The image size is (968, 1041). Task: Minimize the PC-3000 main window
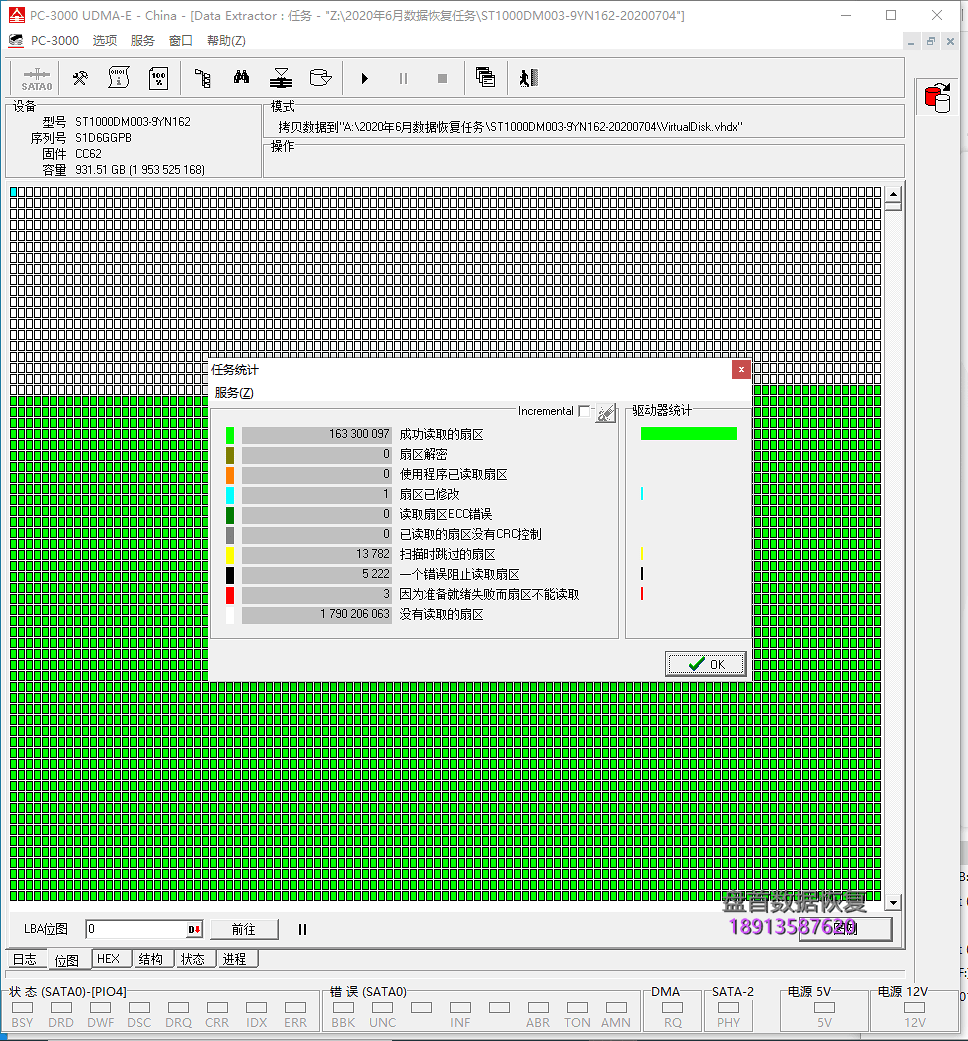click(x=846, y=15)
